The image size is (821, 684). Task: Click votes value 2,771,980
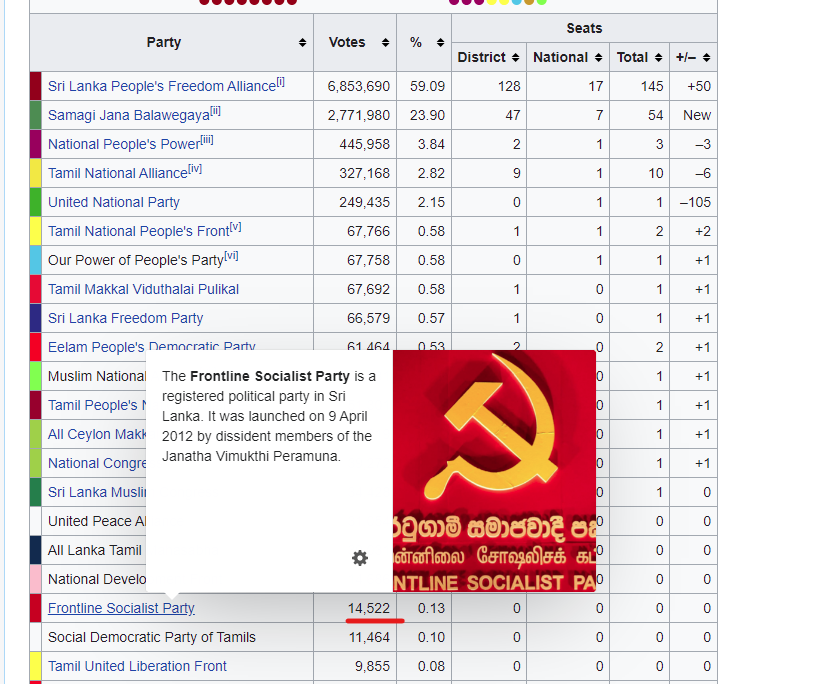(359, 115)
